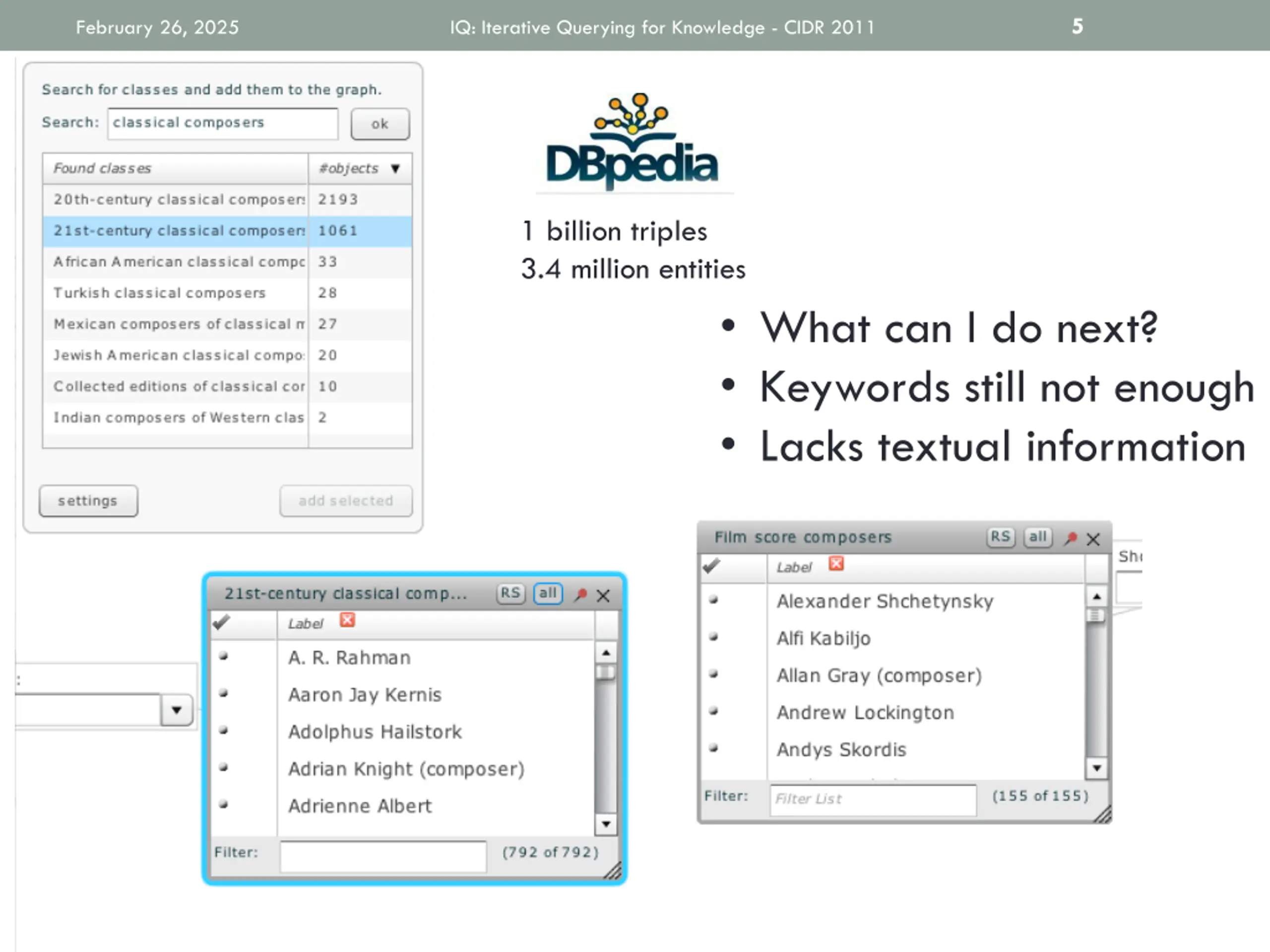Remove Label column in 21st-century window
1270x952 pixels.
tap(347, 620)
